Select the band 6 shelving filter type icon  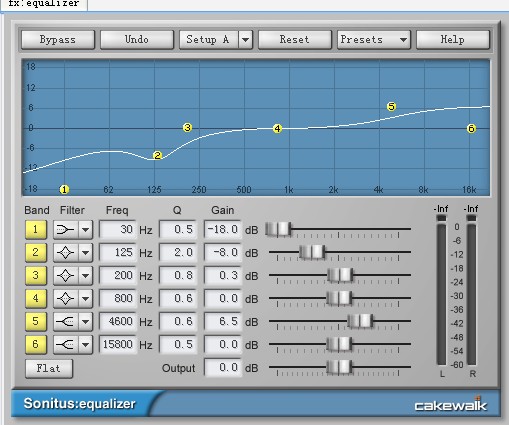tap(65, 344)
